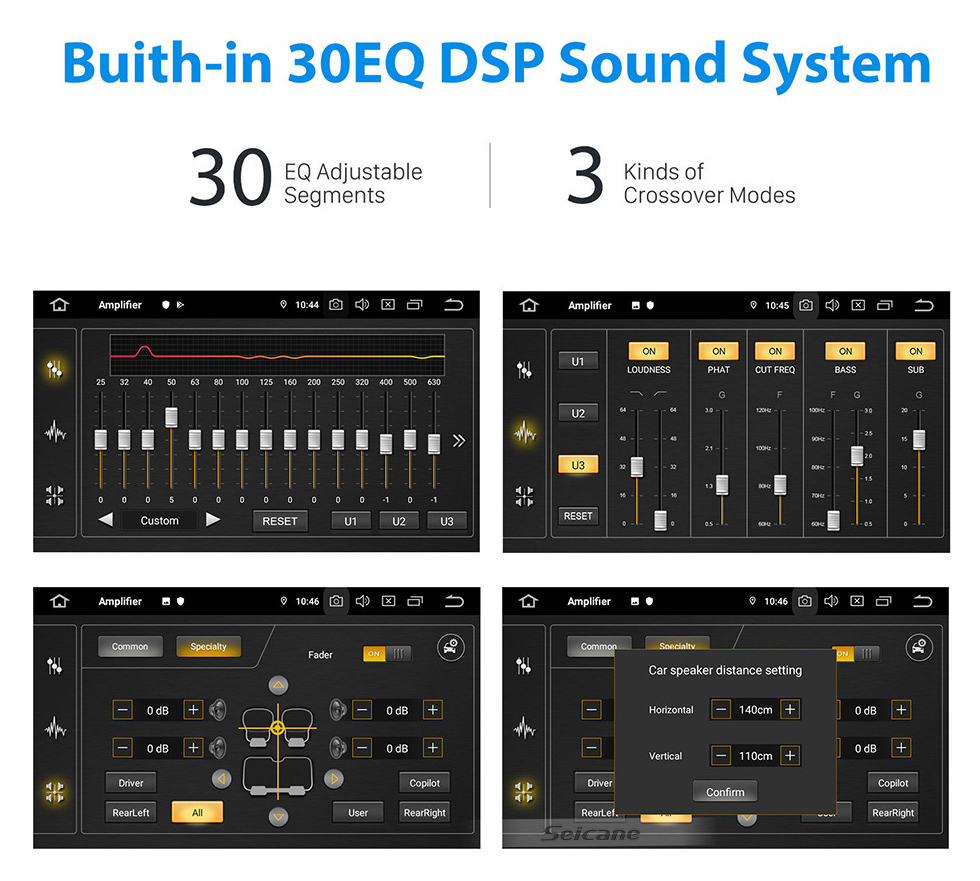The width and height of the screenshot is (980, 881).
Task: Tap the screenshot camera icon beside 10:44
Action: click(x=336, y=305)
